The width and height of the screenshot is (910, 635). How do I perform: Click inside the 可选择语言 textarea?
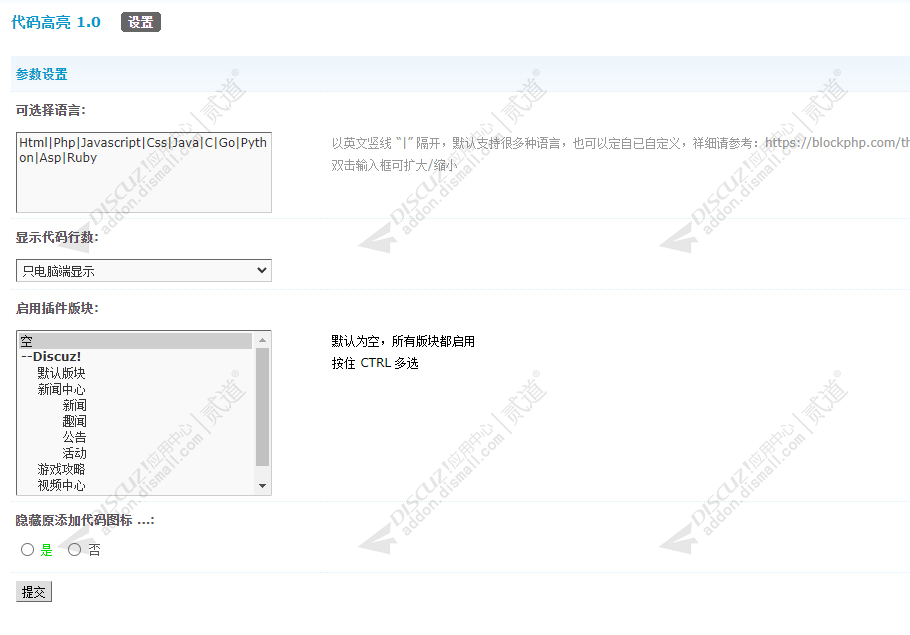144,172
